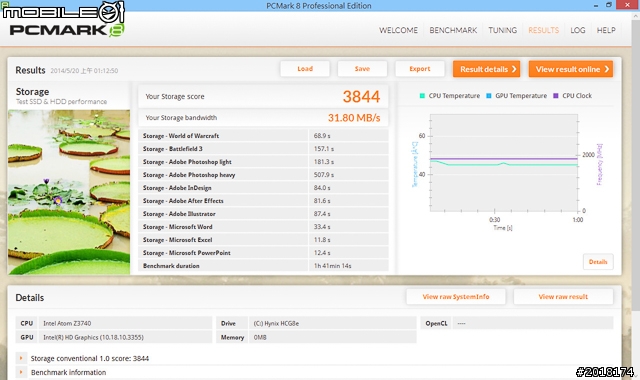640x380 pixels.
Task: Toggle the GPU Temperature legend marker
Action: 489,96
